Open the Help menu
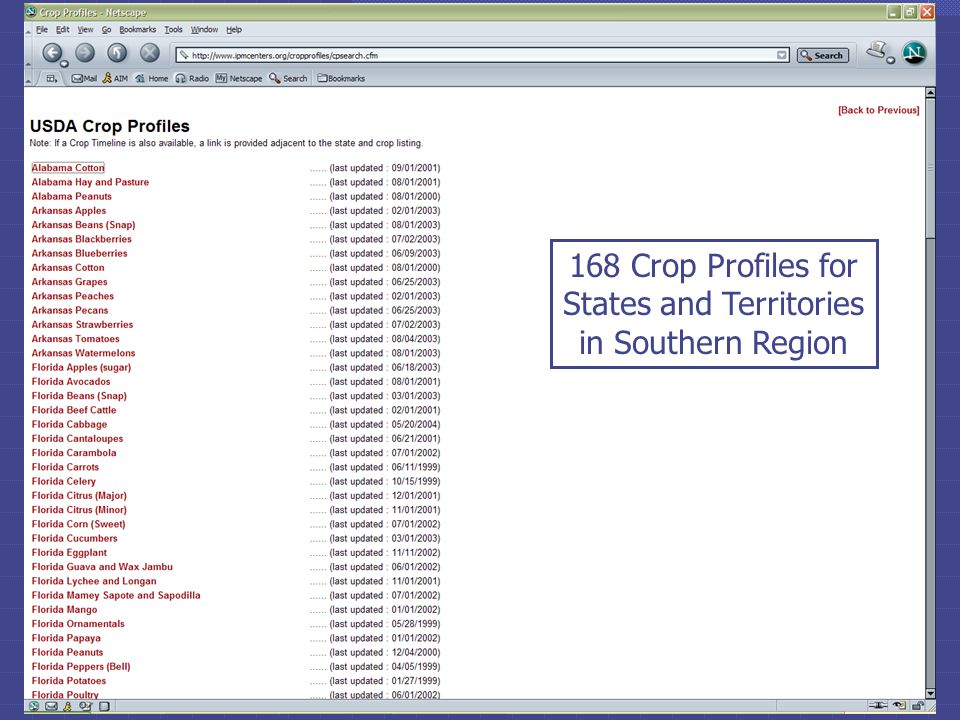The image size is (960, 720). pos(234,29)
